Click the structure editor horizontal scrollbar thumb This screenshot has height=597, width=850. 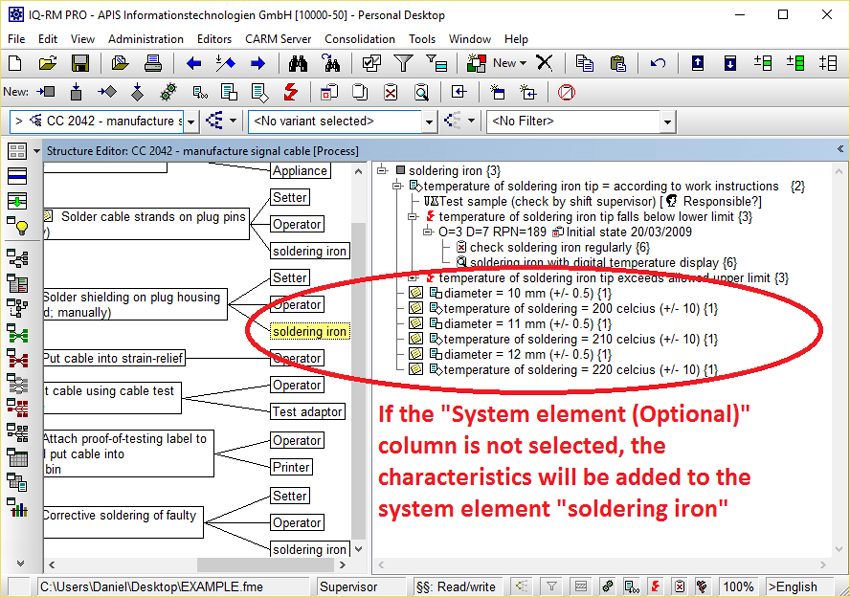pos(265,564)
